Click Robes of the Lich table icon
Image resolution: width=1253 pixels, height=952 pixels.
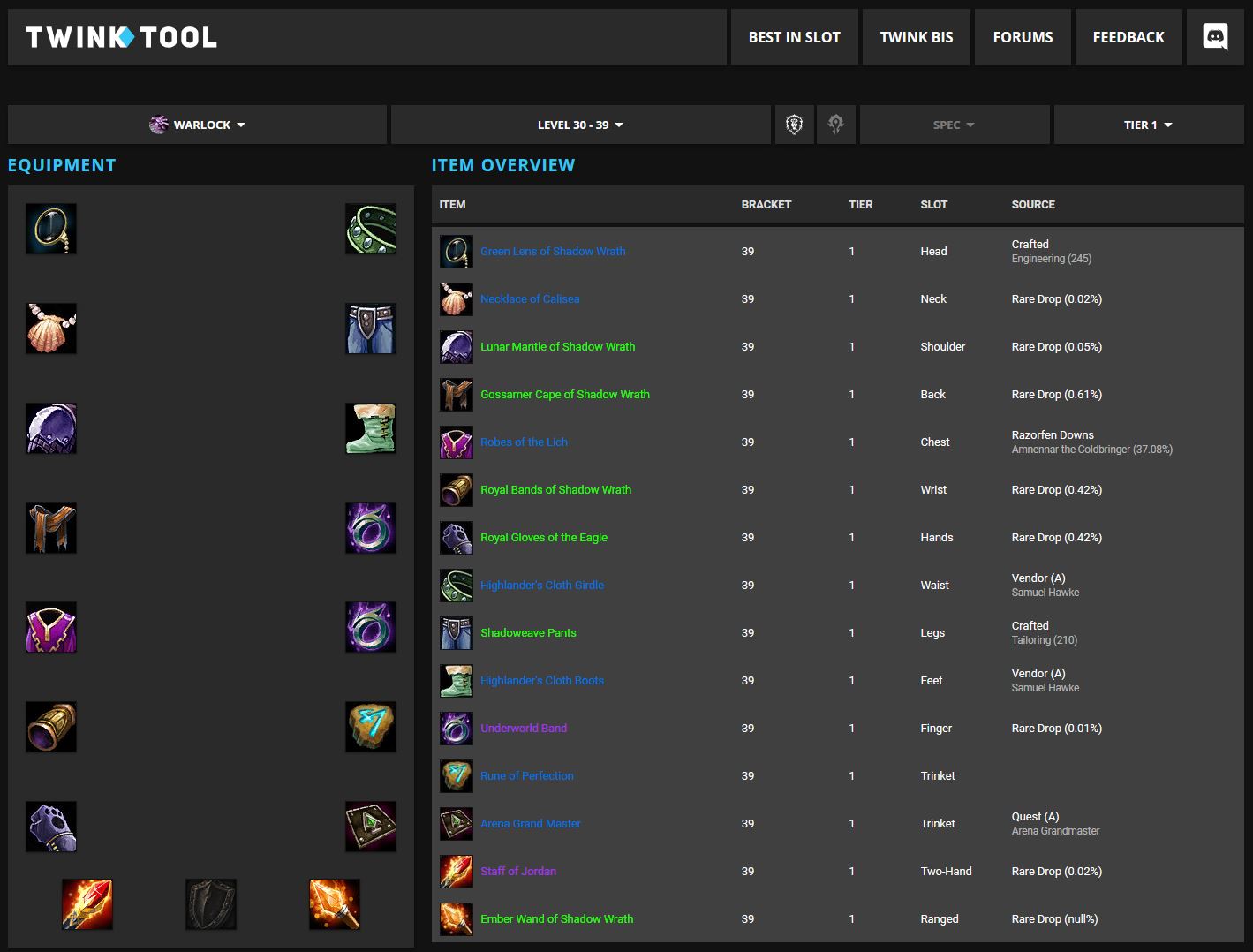click(457, 442)
